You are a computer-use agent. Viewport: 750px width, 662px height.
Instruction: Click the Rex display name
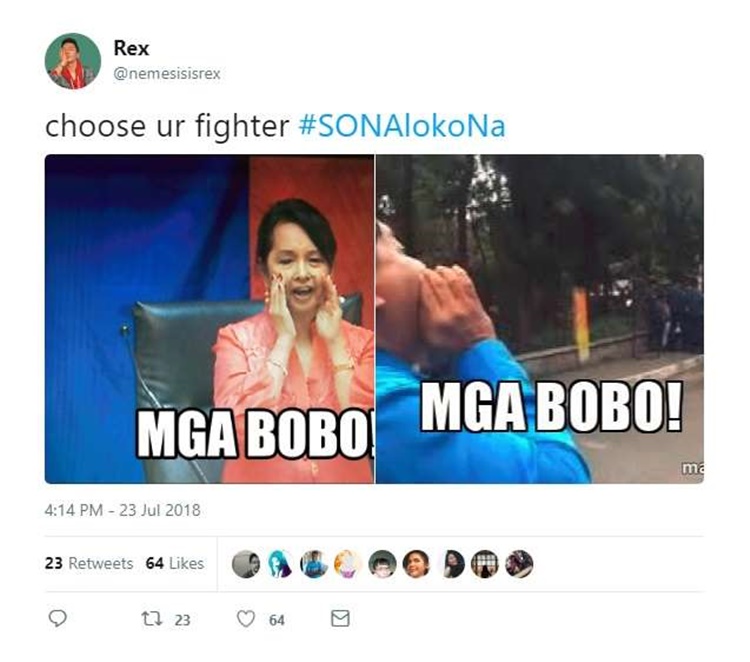pos(131,48)
